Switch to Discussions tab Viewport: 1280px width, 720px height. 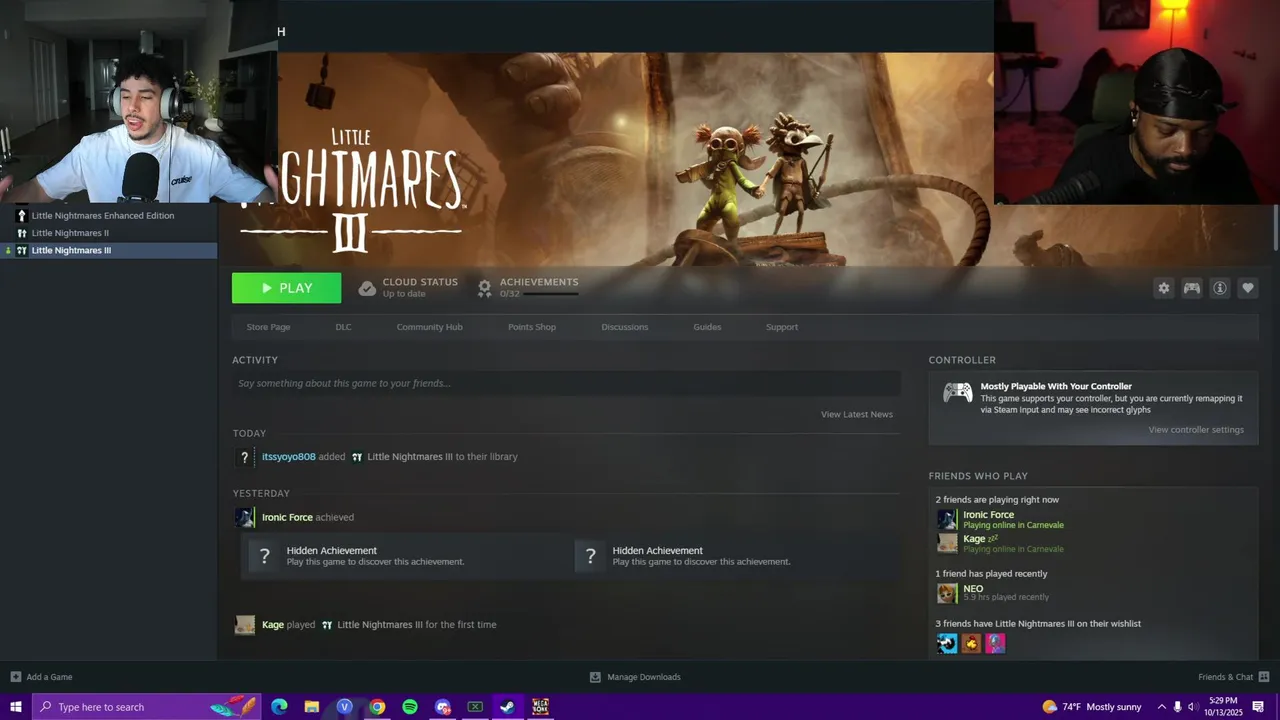coord(624,327)
